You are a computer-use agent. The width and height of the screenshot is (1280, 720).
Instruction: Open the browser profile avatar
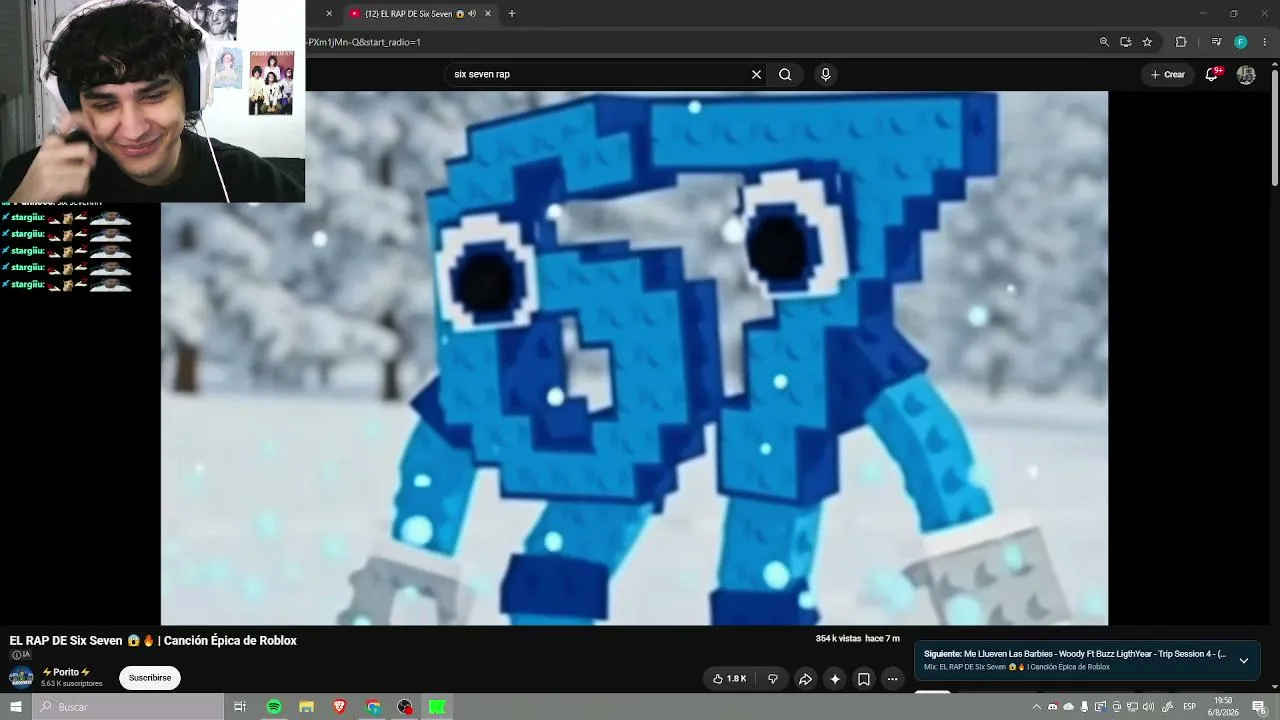click(1241, 42)
